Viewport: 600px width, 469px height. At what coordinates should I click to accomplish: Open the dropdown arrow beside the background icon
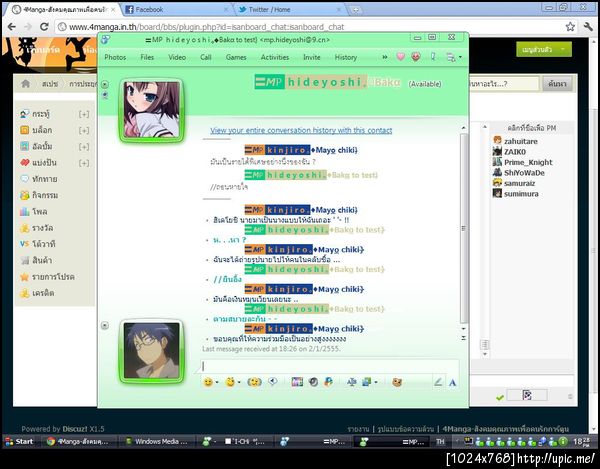coord(376,382)
